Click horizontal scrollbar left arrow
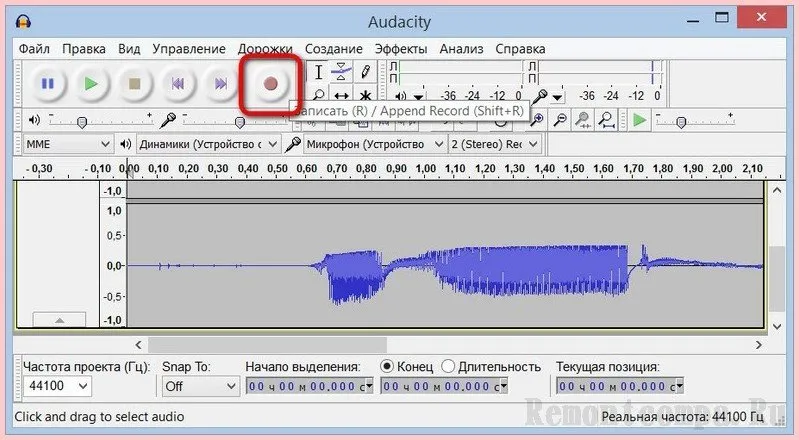This screenshot has width=799, height=440. (x=139, y=345)
